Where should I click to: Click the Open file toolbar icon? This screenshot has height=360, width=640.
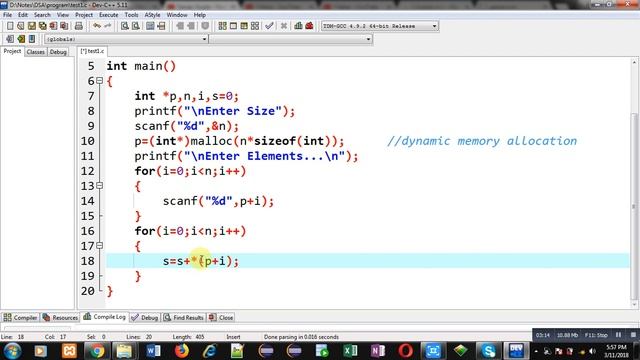click(20, 26)
